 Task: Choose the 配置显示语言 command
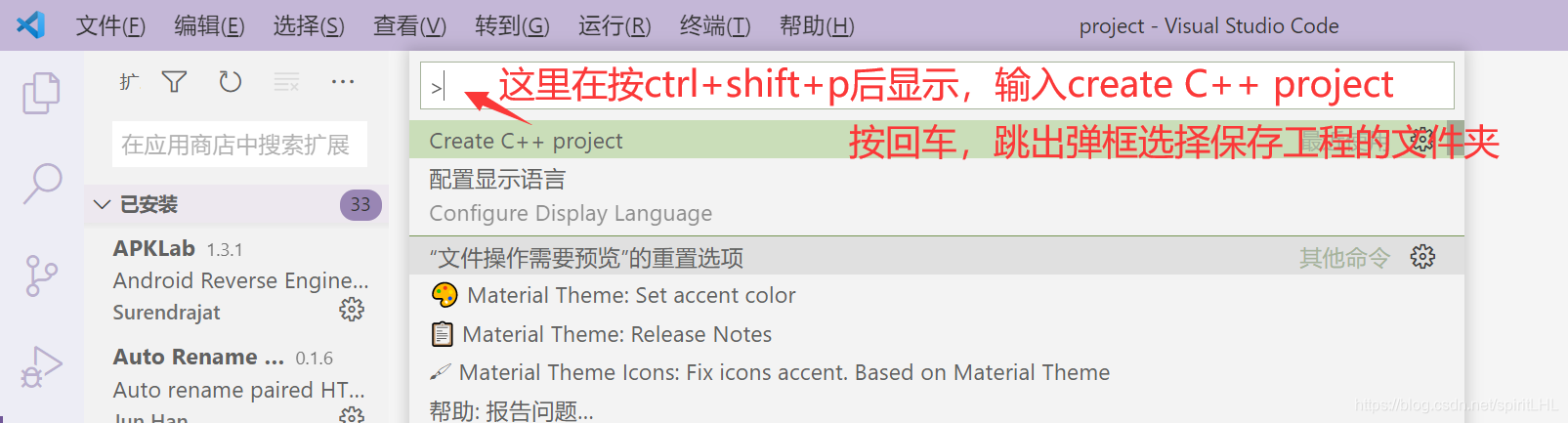point(936,196)
